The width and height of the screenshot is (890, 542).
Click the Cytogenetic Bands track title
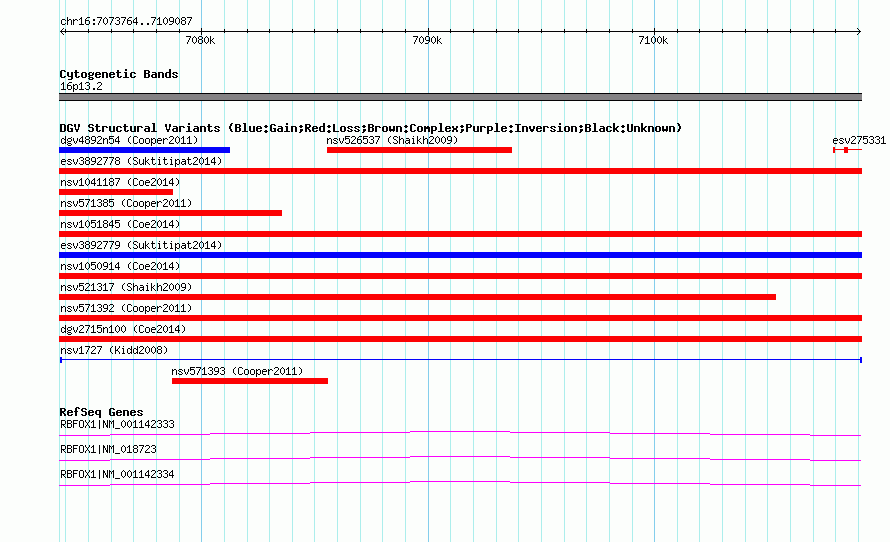pos(119,74)
